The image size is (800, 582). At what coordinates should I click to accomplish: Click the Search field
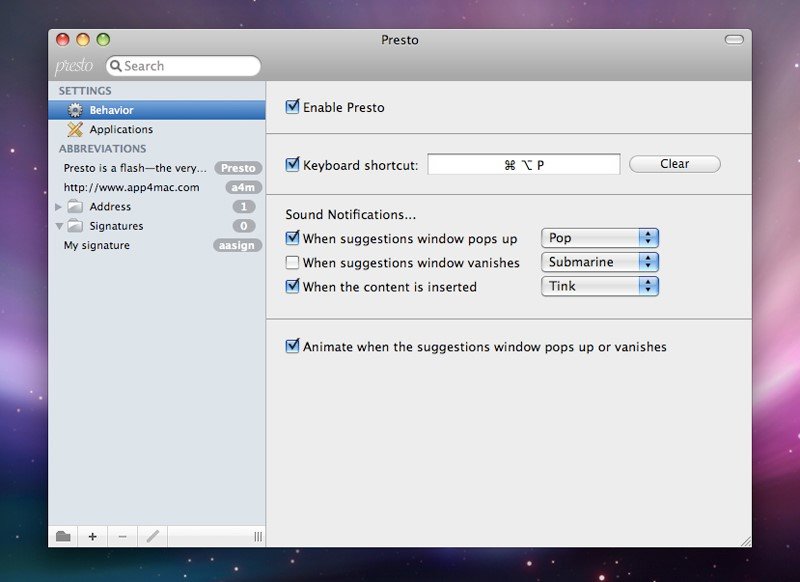183,66
